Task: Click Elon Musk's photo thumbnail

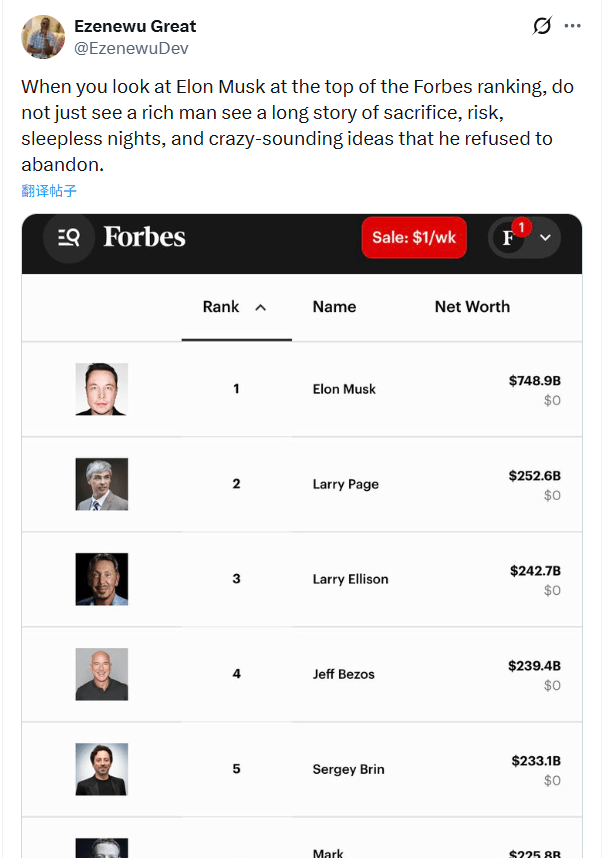Action: (x=102, y=389)
